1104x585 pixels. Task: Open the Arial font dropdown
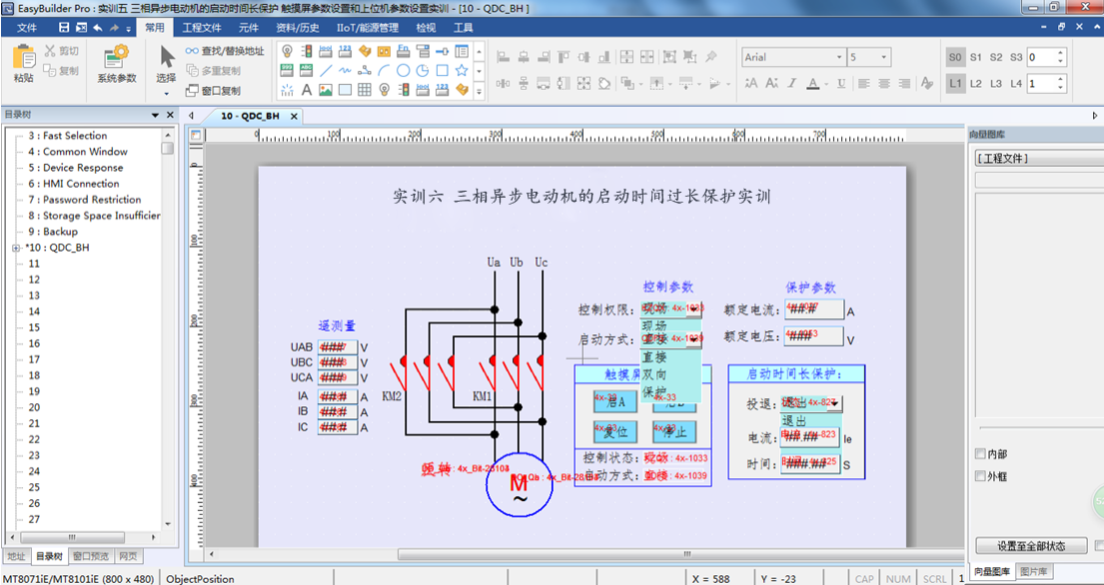point(839,57)
